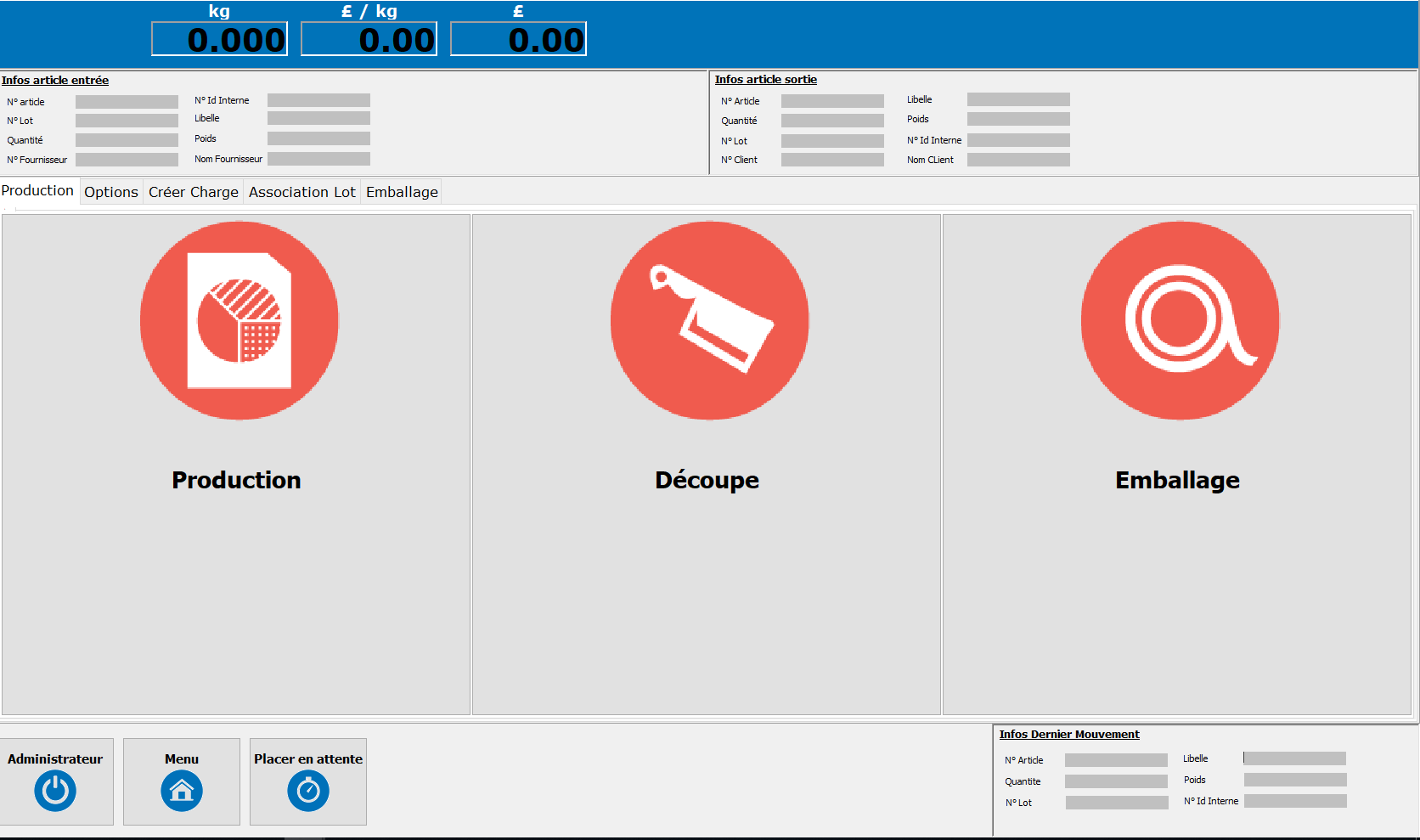Viewport: 1420px width, 840px height.
Task: Click Quantite field in Dernier Mouvement
Action: (1116, 781)
